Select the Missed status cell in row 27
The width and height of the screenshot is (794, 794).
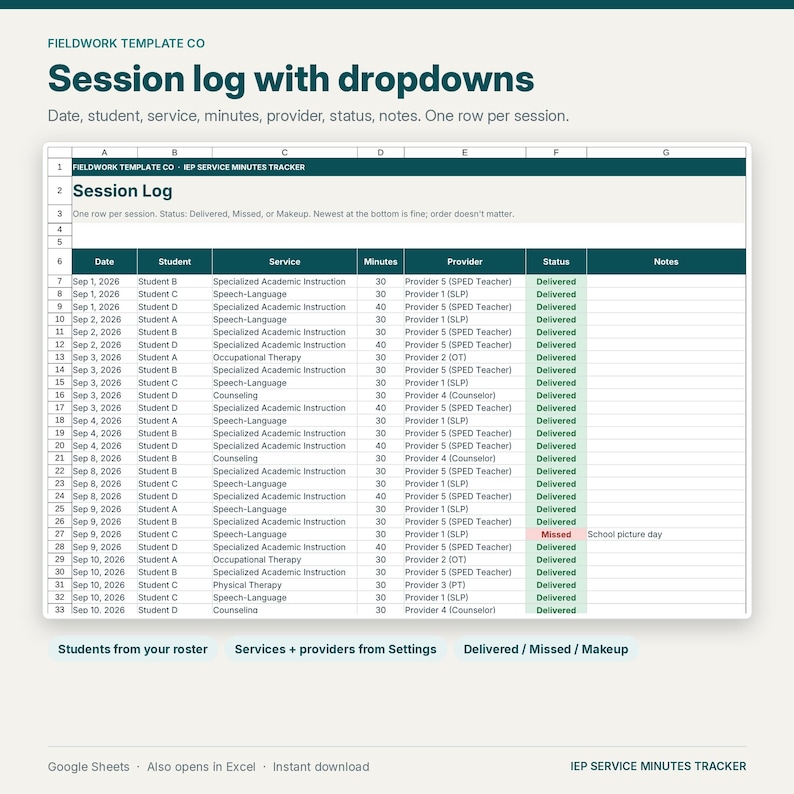556,534
